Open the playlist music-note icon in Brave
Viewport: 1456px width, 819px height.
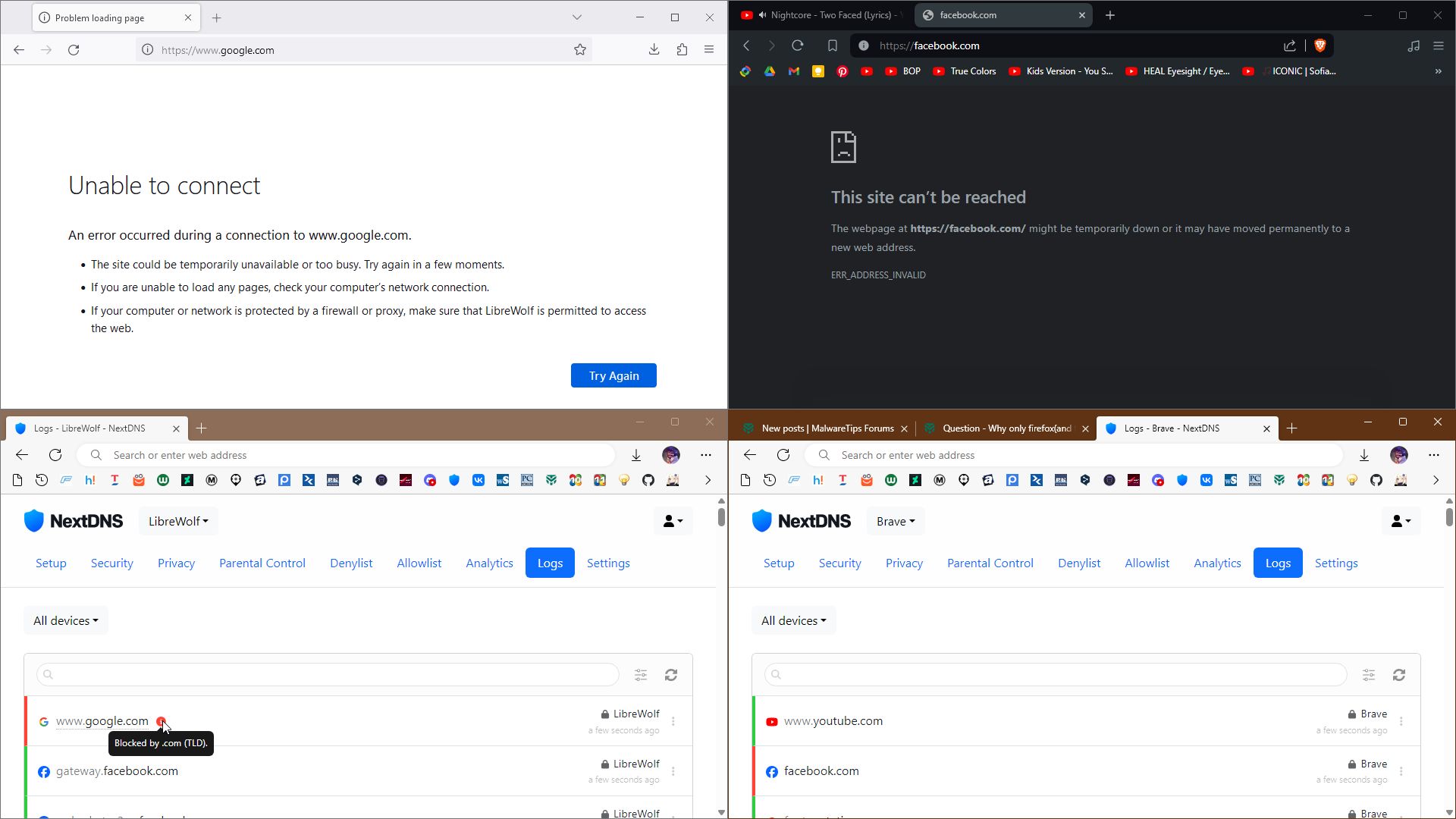pyautogui.click(x=1414, y=45)
